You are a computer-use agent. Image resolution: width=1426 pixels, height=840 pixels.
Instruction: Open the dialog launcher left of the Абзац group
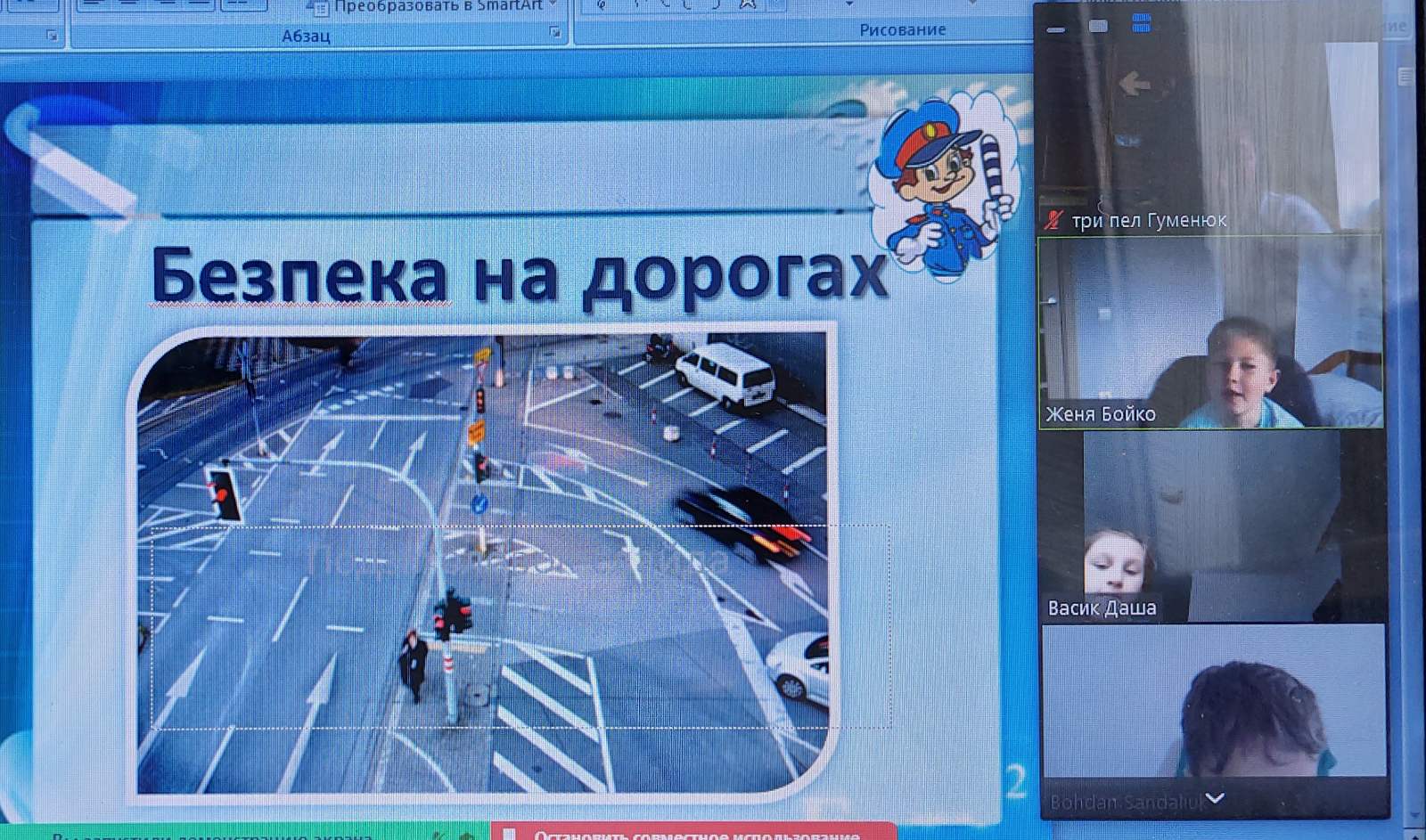[52, 36]
